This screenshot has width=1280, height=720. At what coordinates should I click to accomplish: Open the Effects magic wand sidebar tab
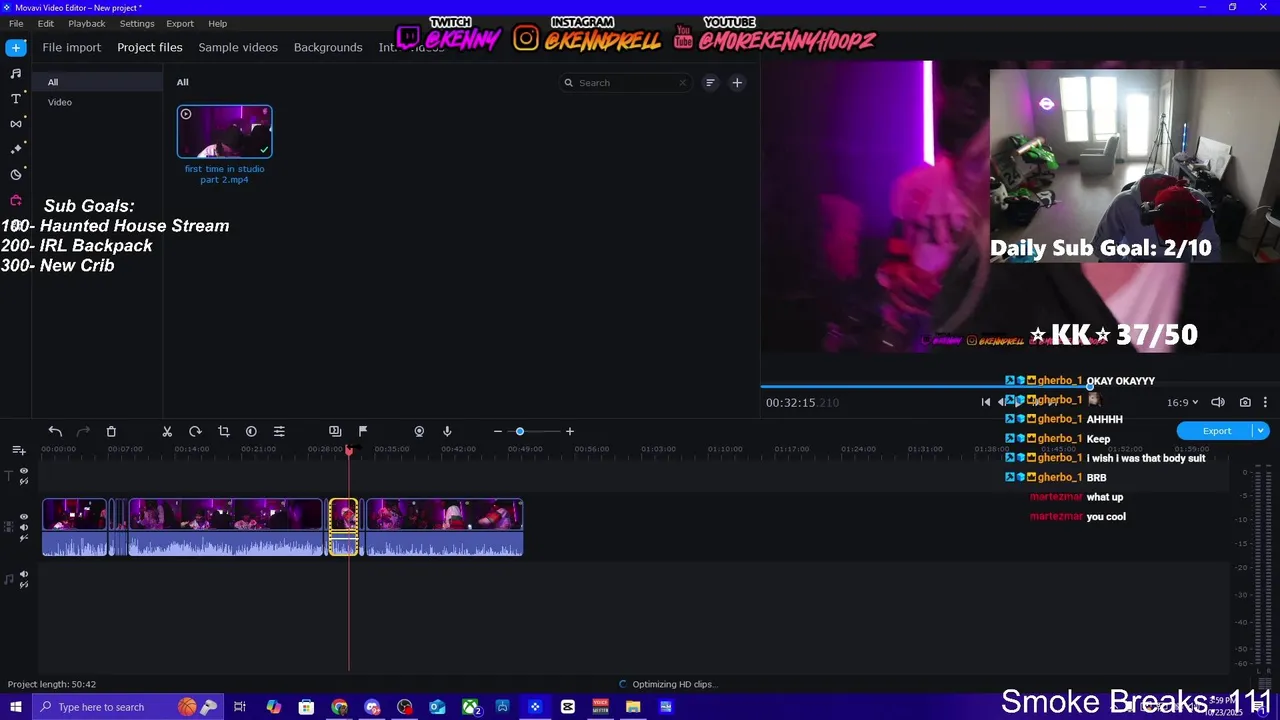coord(16,148)
